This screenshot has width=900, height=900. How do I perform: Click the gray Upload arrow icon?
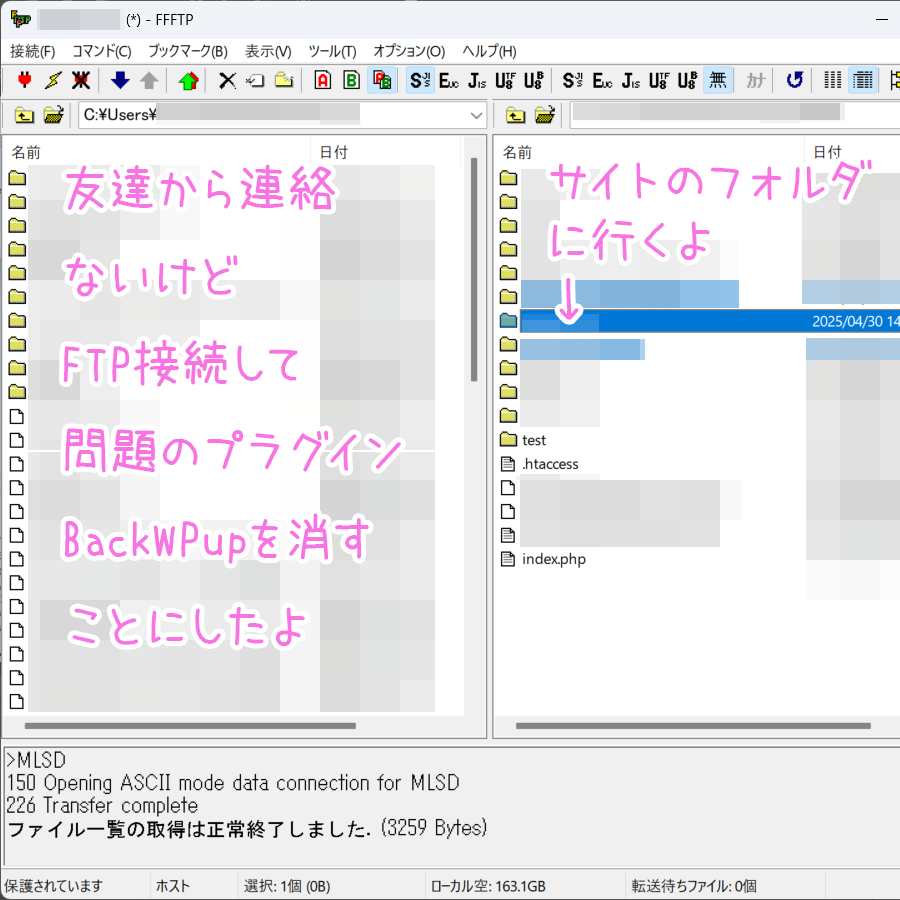(149, 80)
